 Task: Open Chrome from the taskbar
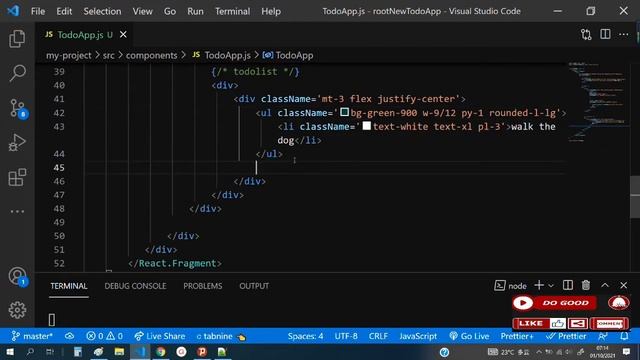tap(161, 351)
